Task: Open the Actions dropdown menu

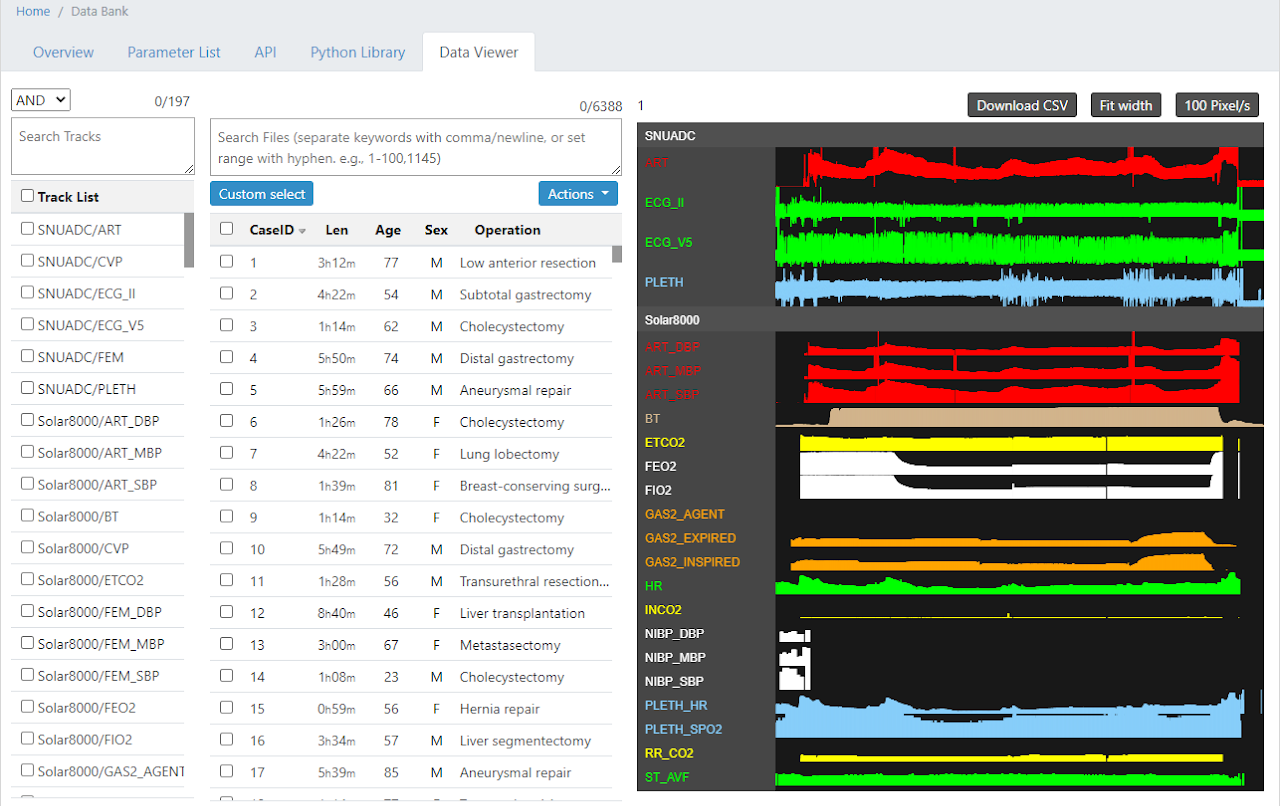Action: pos(578,194)
